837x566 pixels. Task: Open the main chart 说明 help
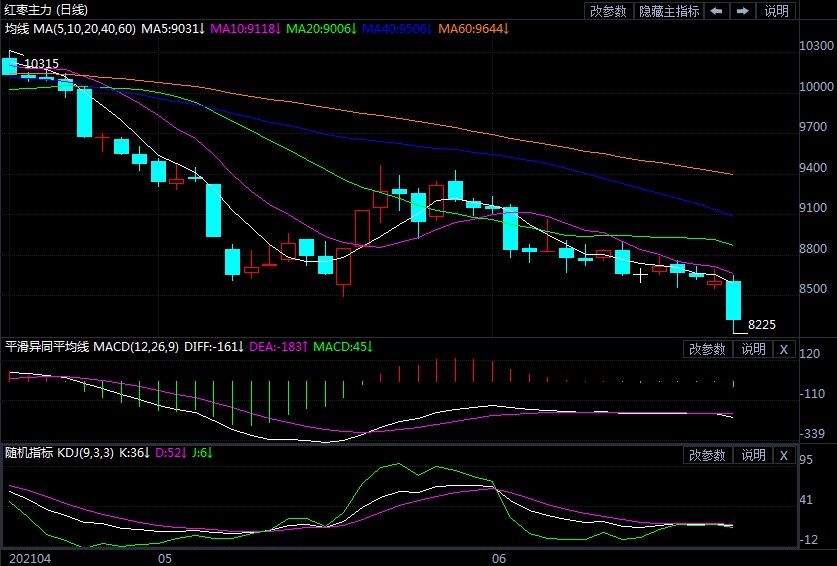[x=776, y=11]
